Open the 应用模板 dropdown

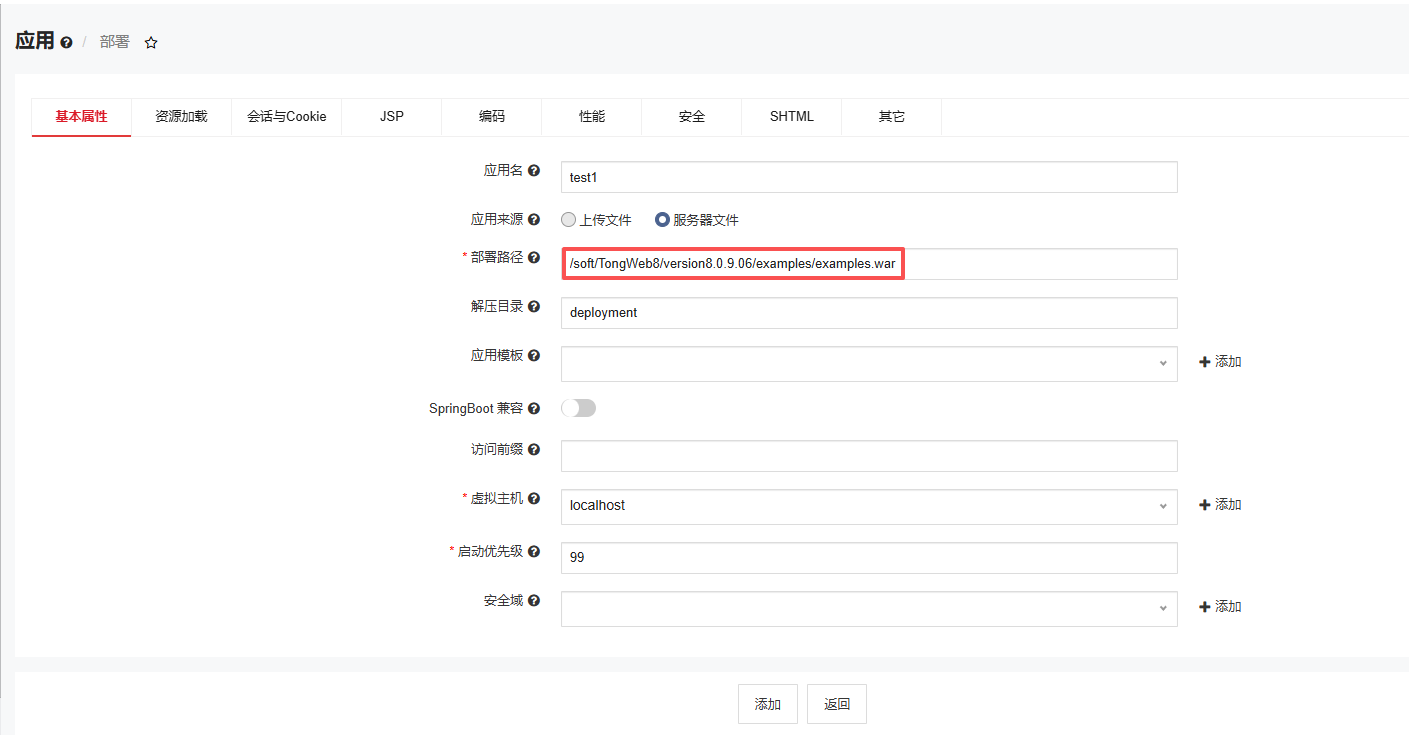tap(869, 363)
